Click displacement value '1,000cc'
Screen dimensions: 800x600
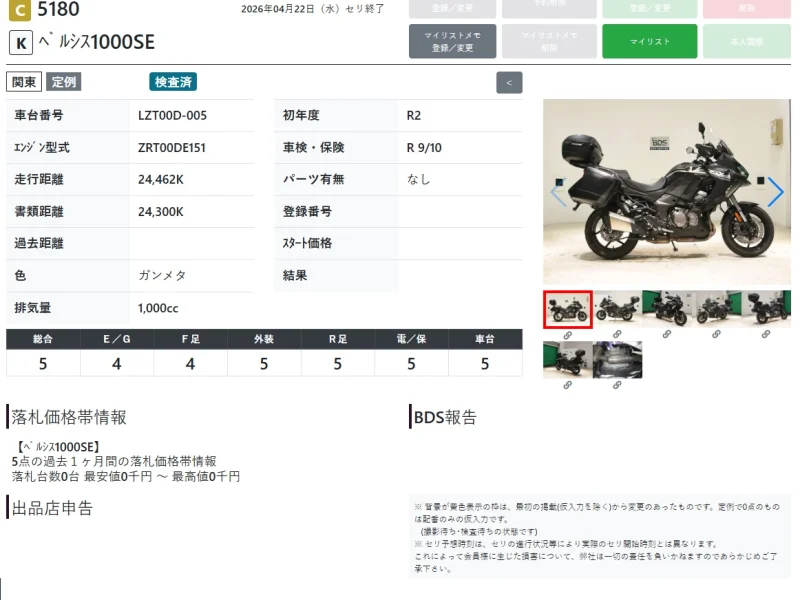click(158, 308)
